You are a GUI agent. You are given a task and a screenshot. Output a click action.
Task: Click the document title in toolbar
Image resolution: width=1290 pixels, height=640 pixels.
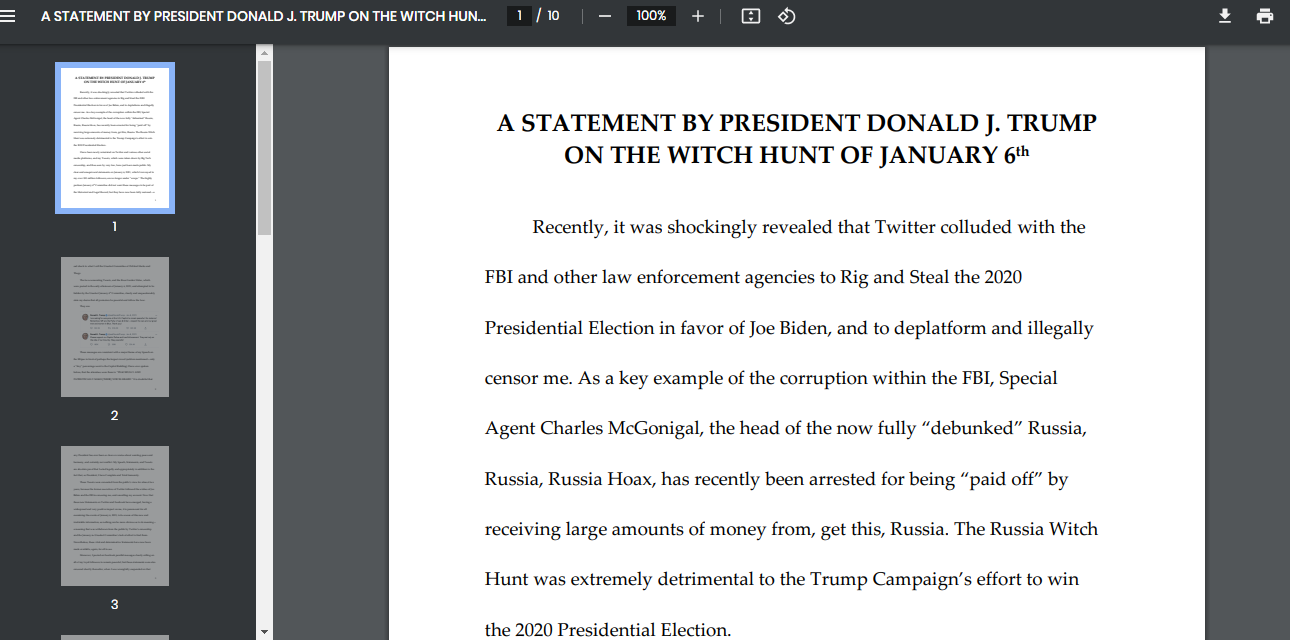click(264, 16)
